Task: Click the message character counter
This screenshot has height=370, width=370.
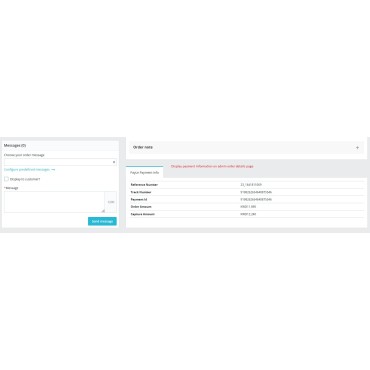Action: [x=111, y=202]
